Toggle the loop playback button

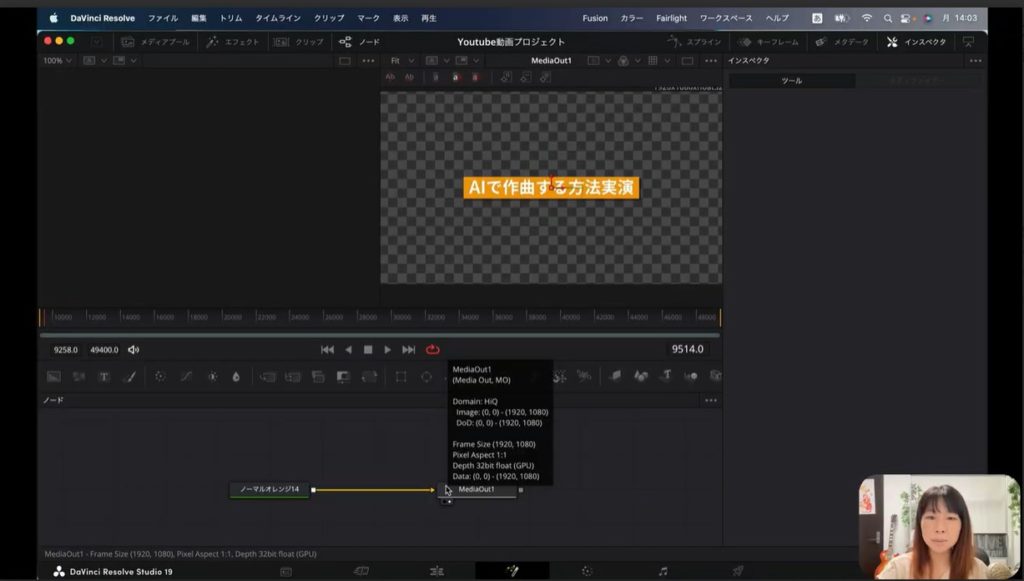coord(433,350)
